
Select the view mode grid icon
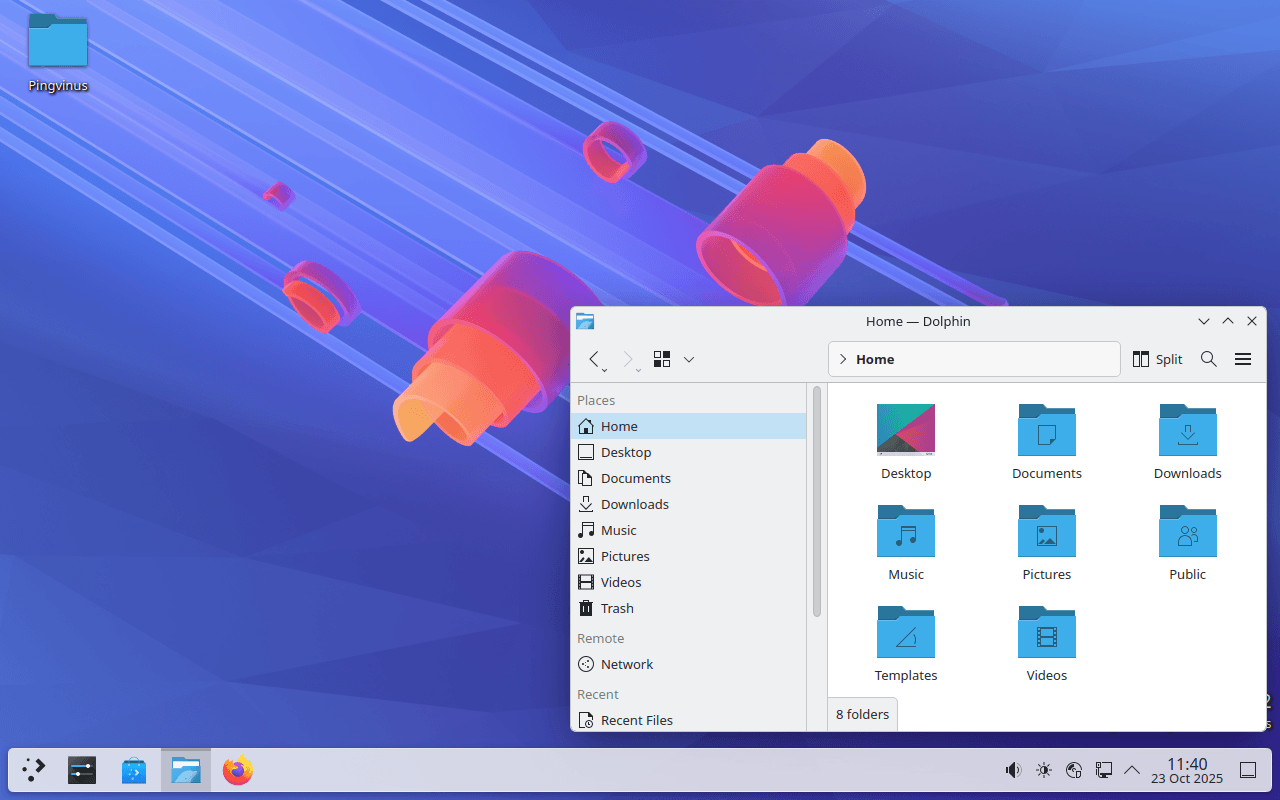point(661,359)
